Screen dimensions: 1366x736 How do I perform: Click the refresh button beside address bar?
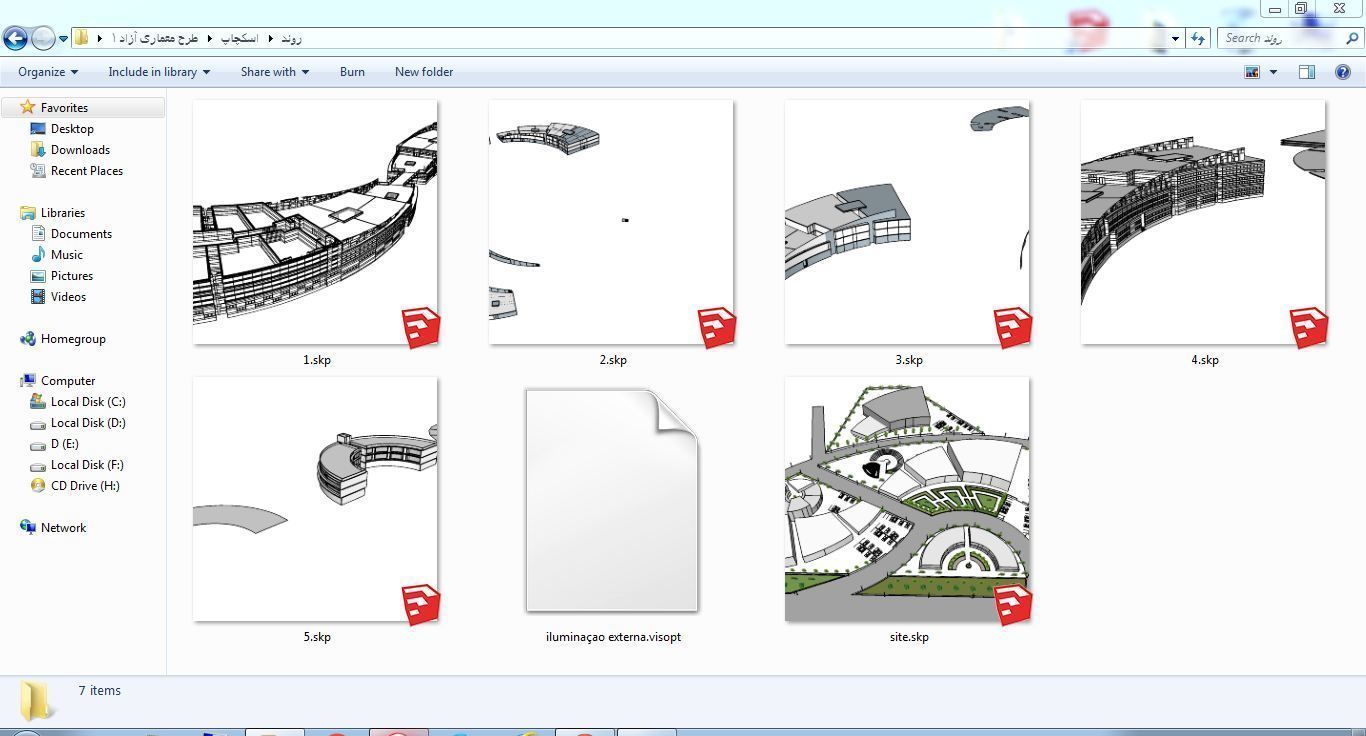click(1198, 38)
